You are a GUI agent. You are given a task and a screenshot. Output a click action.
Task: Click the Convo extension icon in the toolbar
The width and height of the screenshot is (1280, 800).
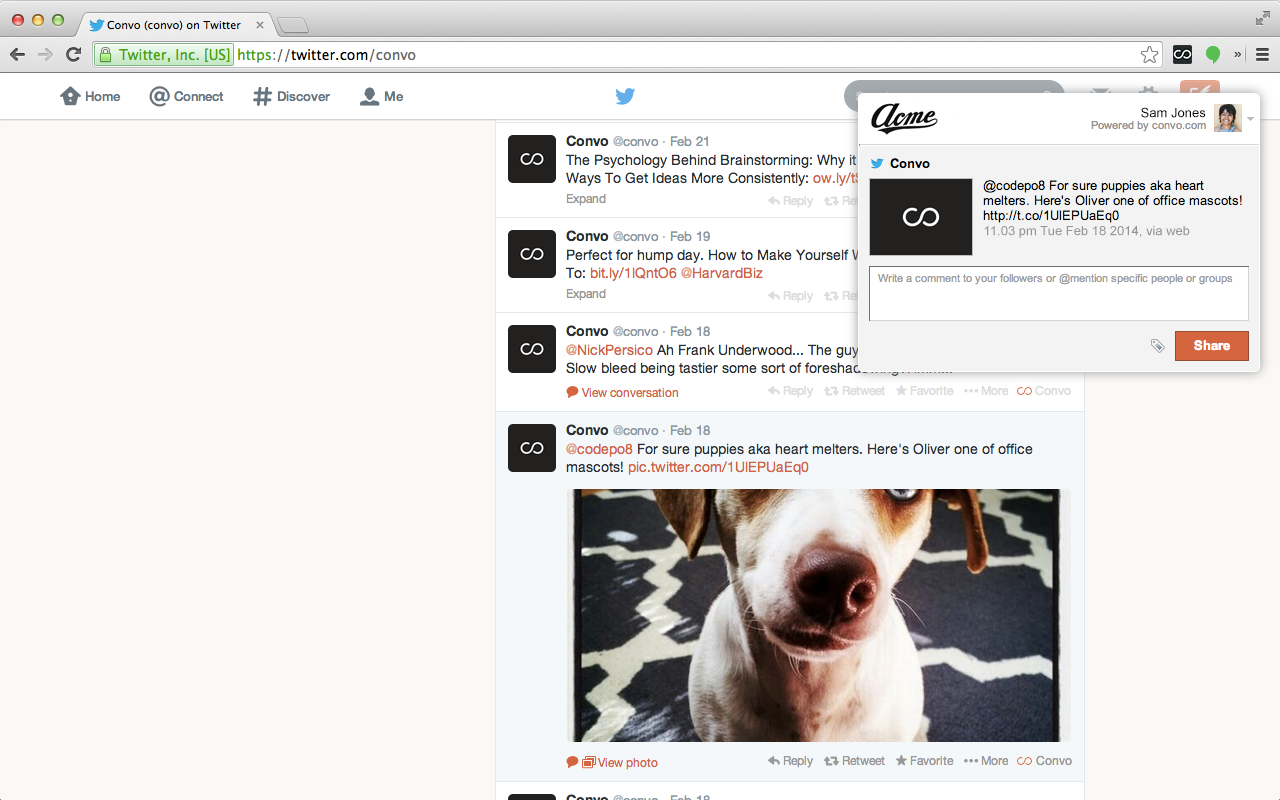coord(1183,55)
